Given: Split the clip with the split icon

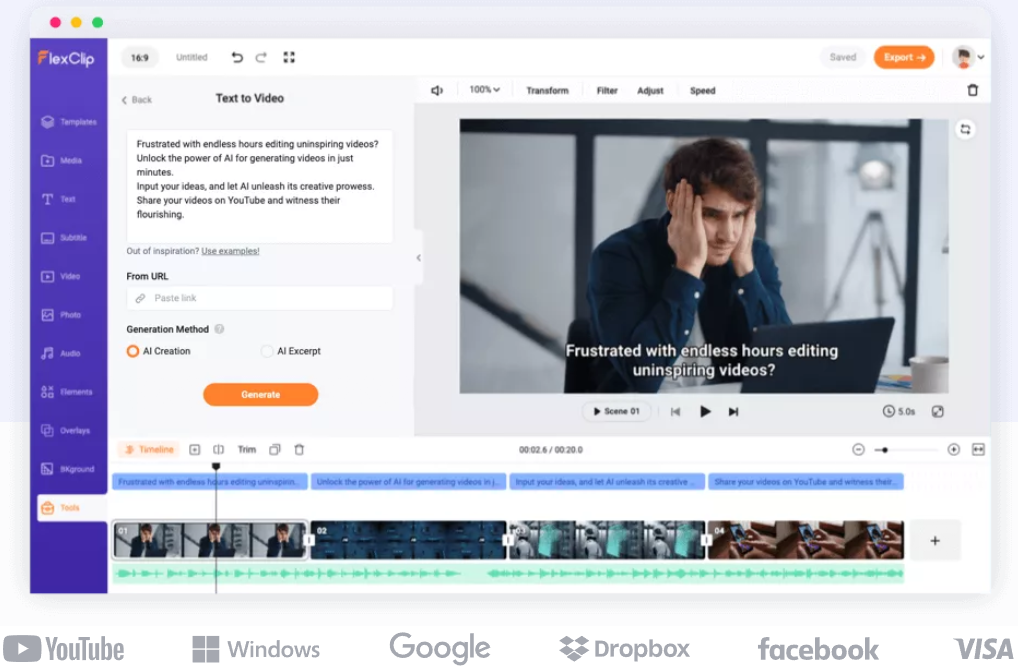Looking at the screenshot, I should point(219,449).
